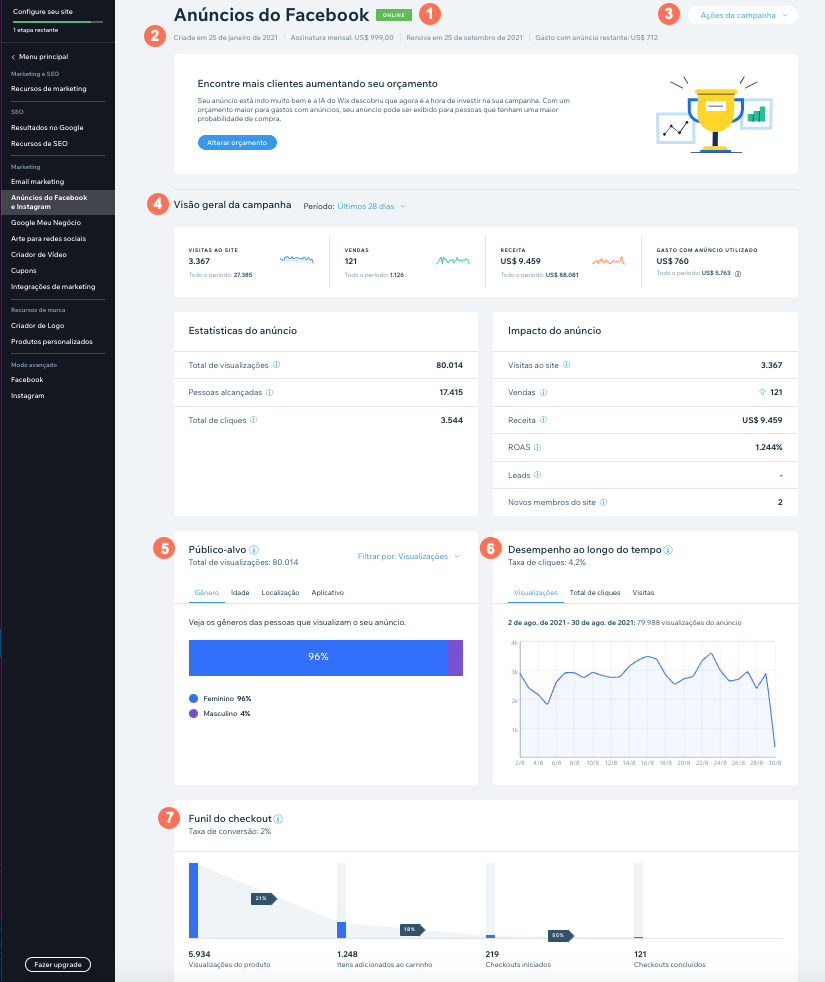Open Produtos personalizados in sidebar
The image size is (825, 982).
(52, 342)
